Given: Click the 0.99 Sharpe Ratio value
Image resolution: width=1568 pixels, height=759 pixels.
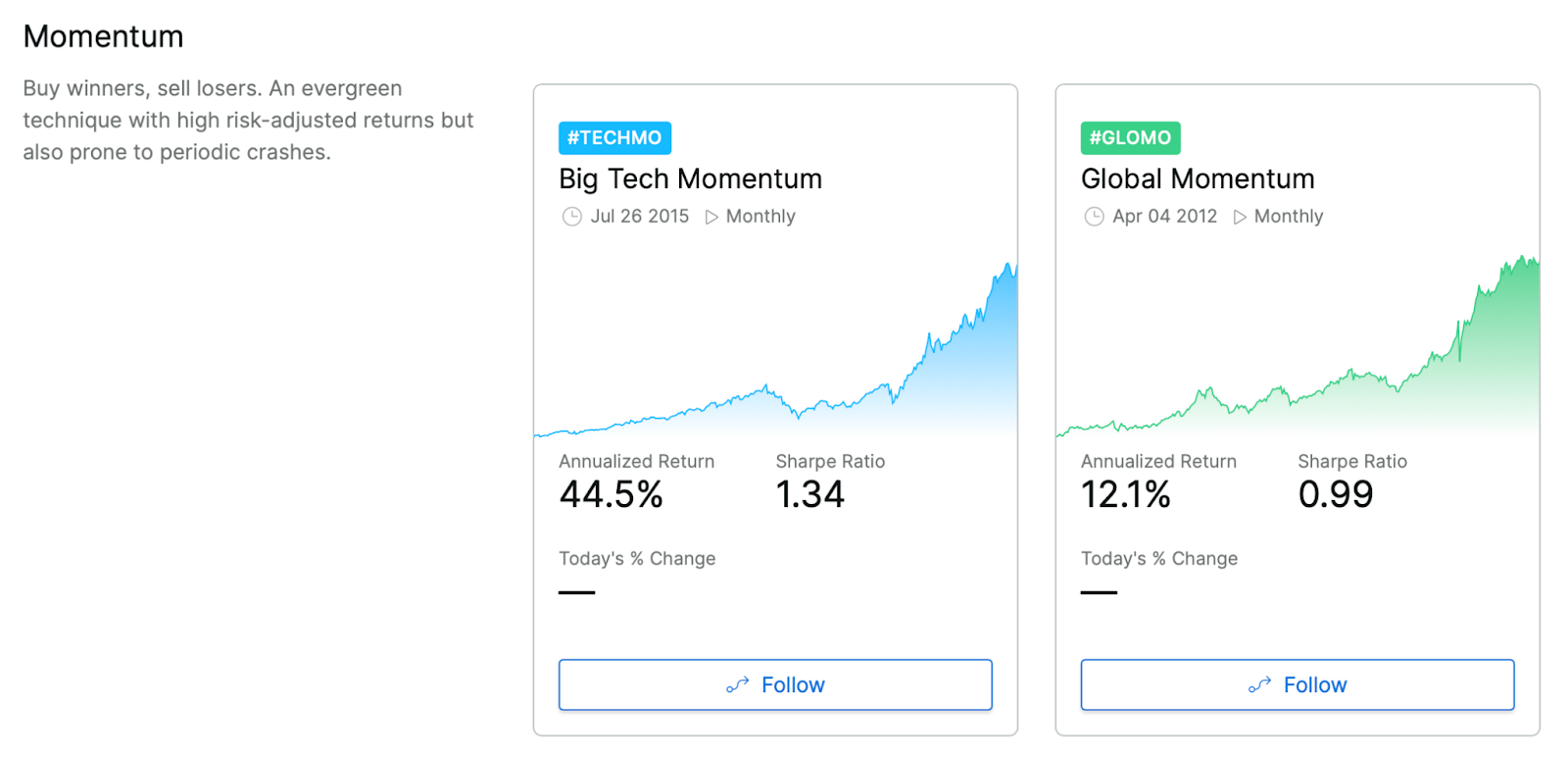Looking at the screenshot, I should (1335, 494).
